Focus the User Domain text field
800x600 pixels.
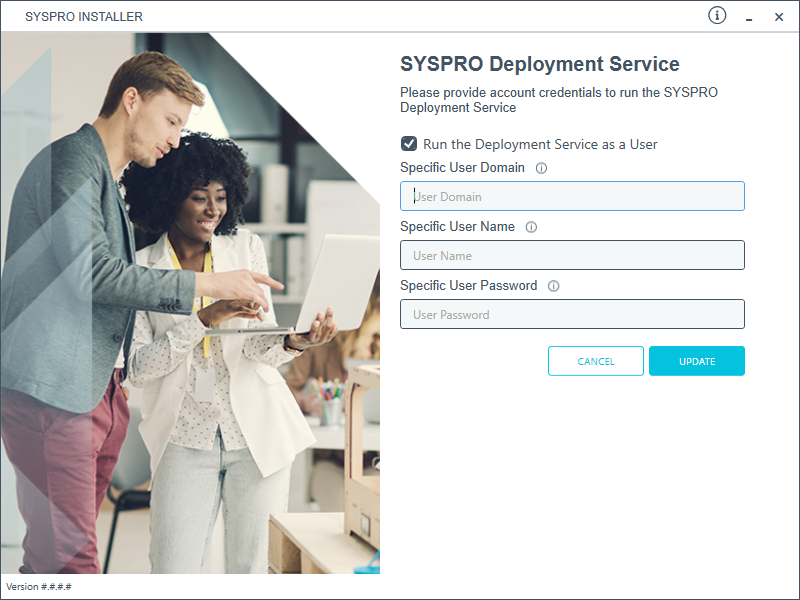pyautogui.click(x=572, y=196)
